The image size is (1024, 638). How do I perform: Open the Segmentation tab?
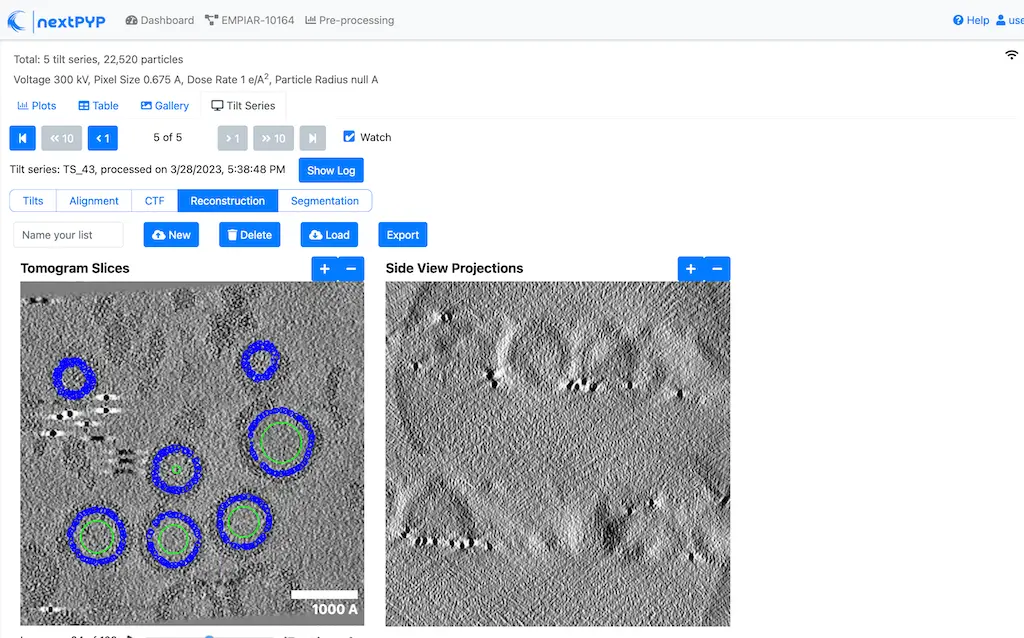(x=325, y=200)
